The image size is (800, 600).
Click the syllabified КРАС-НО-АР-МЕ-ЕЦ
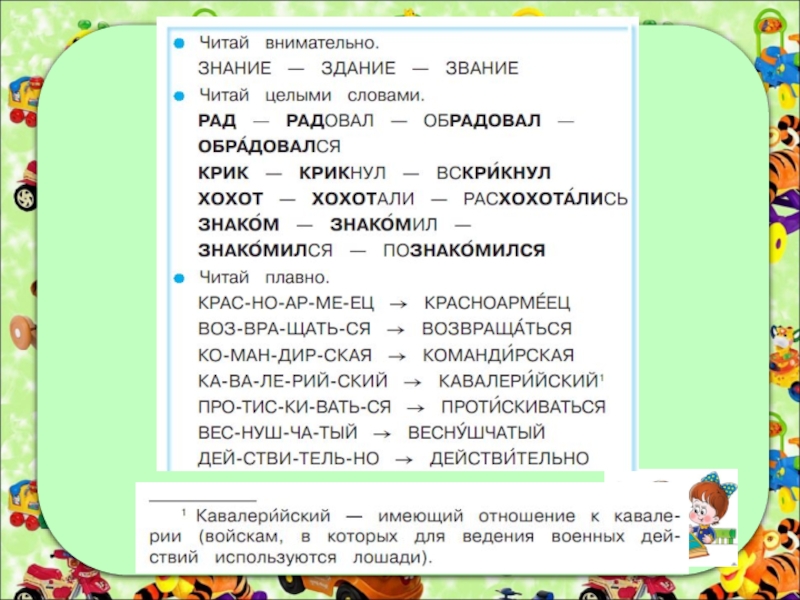(x=286, y=303)
